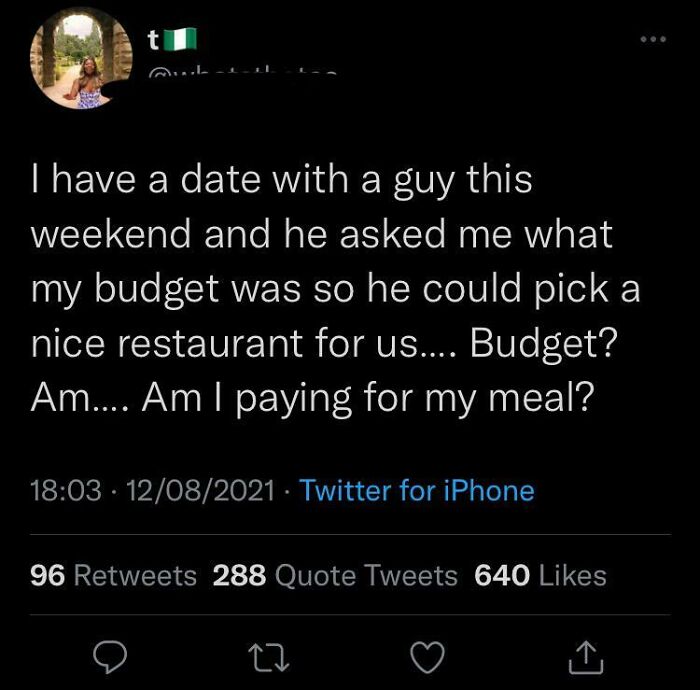
Task: Retweet this tweet using the arrows icon
Action: [267, 656]
